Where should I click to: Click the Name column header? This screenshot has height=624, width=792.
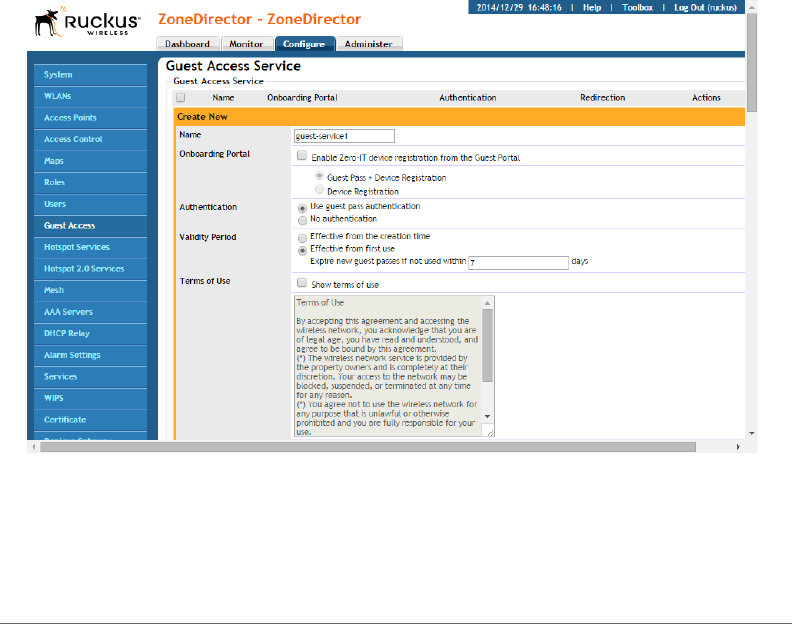click(223, 98)
